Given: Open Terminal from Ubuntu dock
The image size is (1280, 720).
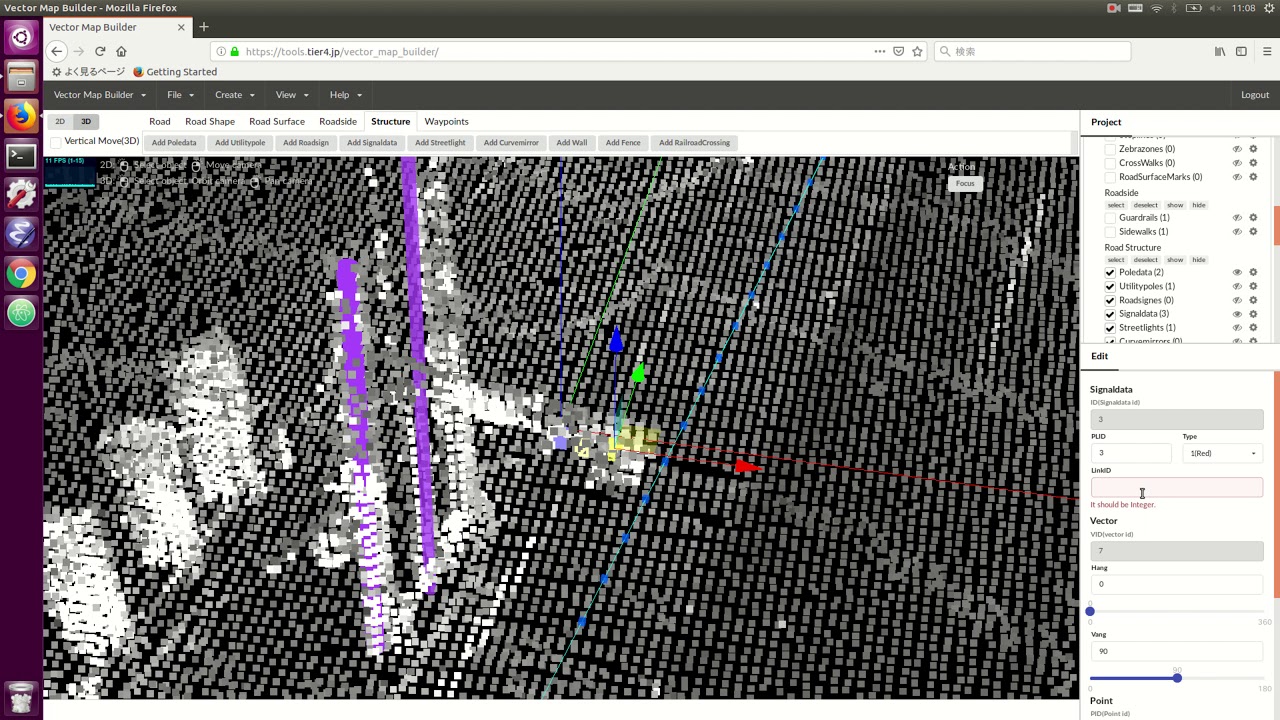Looking at the screenshot, I should tap(21, 156).
